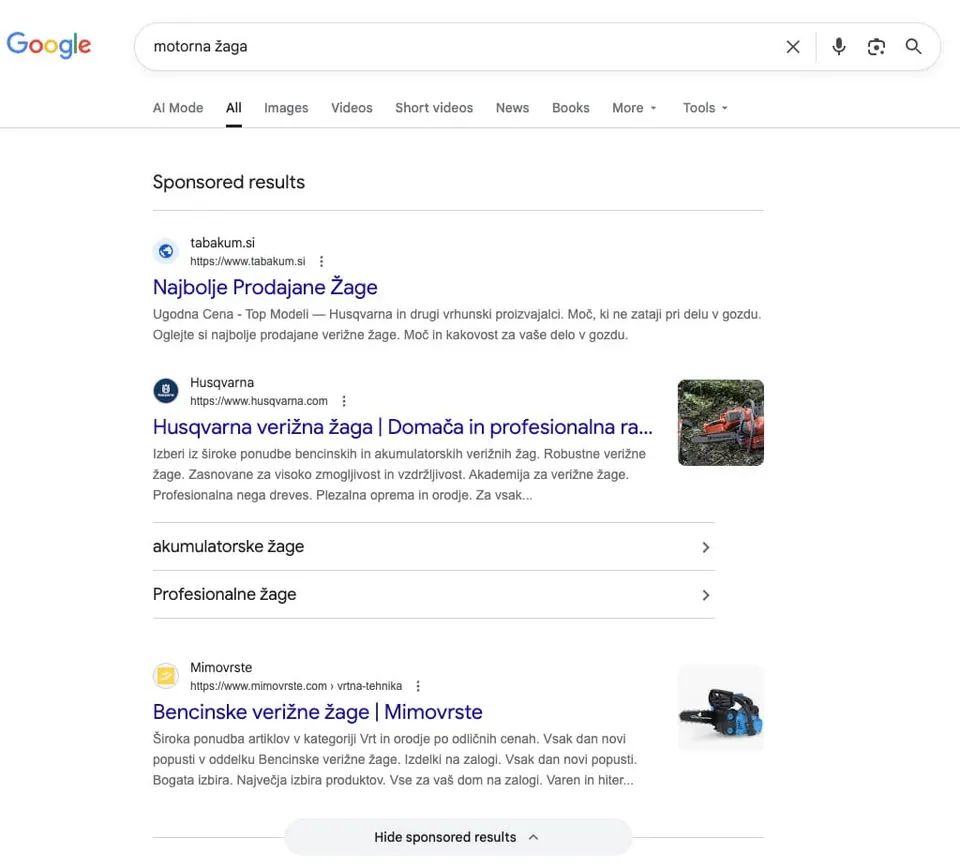
Task: Open the orange Husqvarna chainsaw thumbnail
Action: [x=721, y=422]
